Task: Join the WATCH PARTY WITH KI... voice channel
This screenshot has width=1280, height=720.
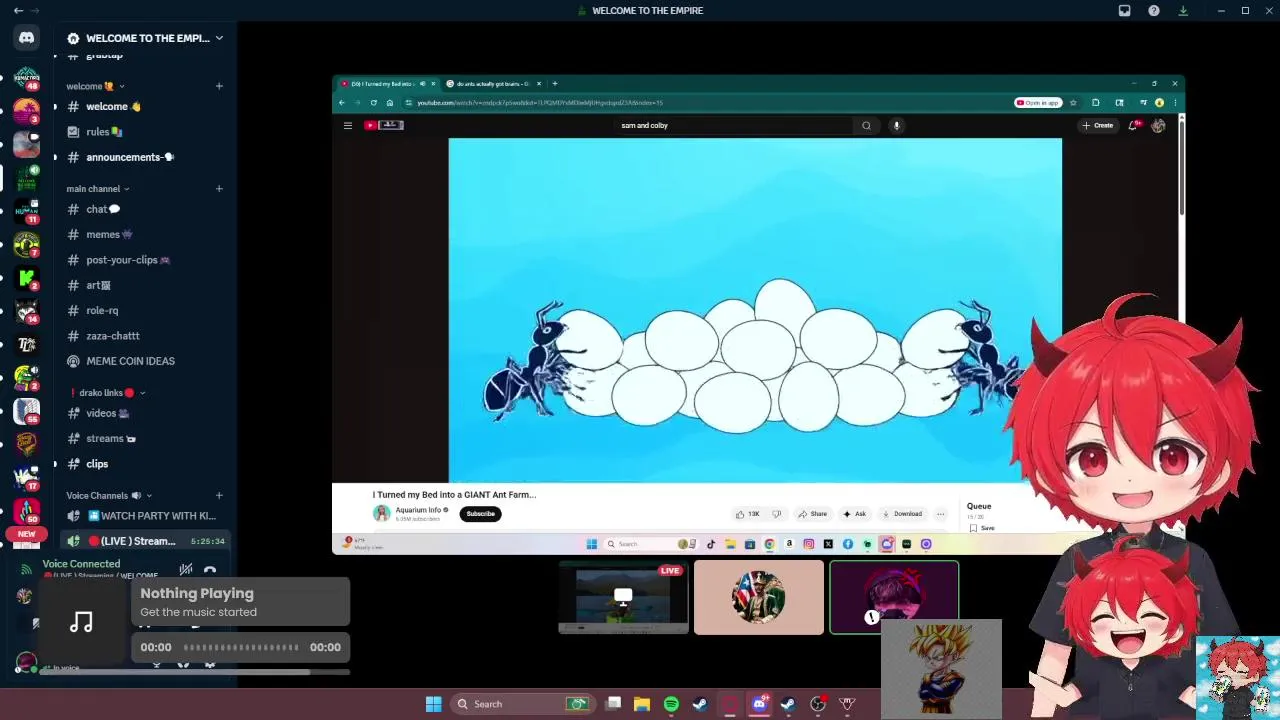Action: pyautogui.click(x=145, y=516)
